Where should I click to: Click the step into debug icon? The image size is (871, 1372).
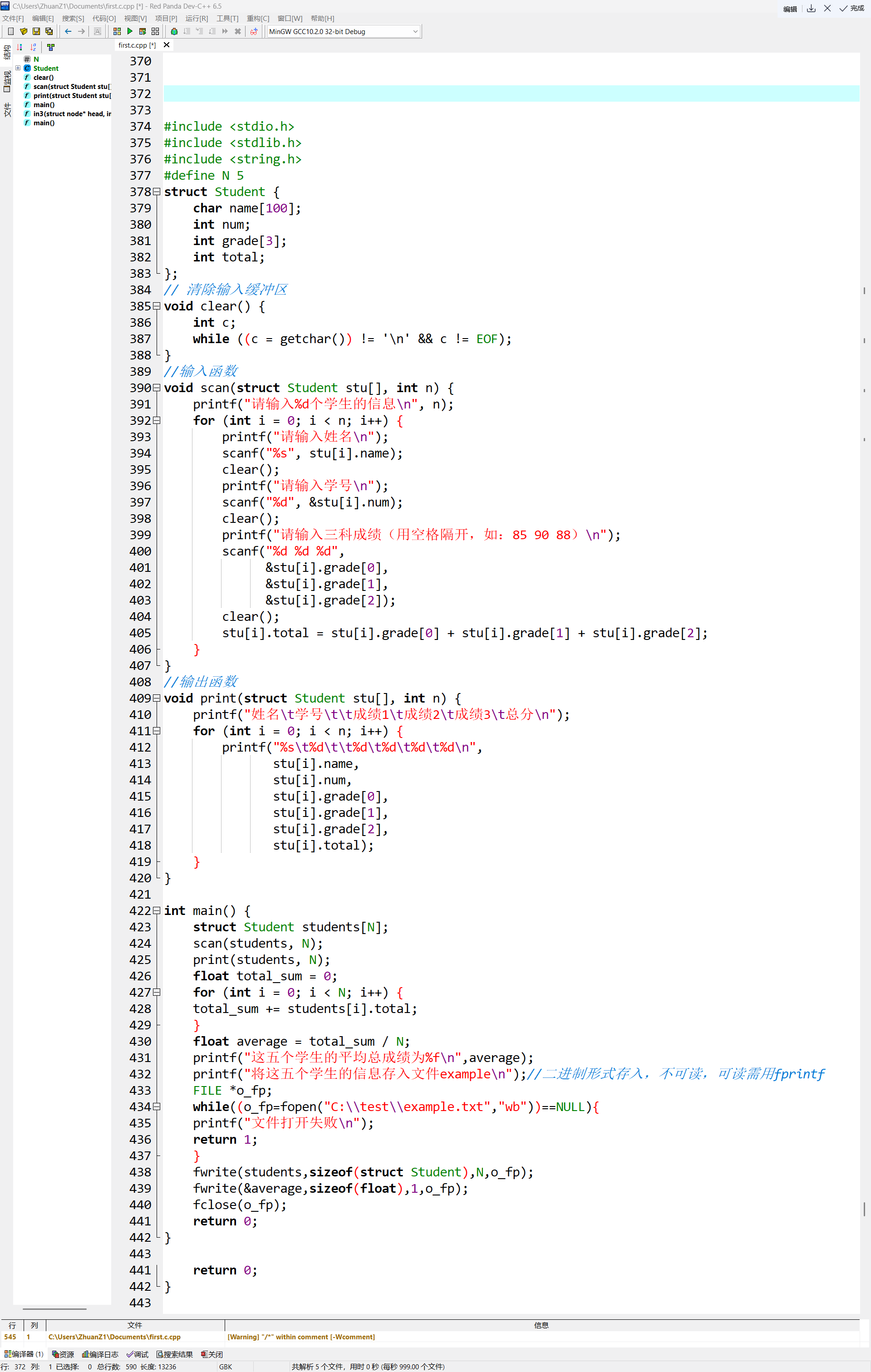point(199,31)
